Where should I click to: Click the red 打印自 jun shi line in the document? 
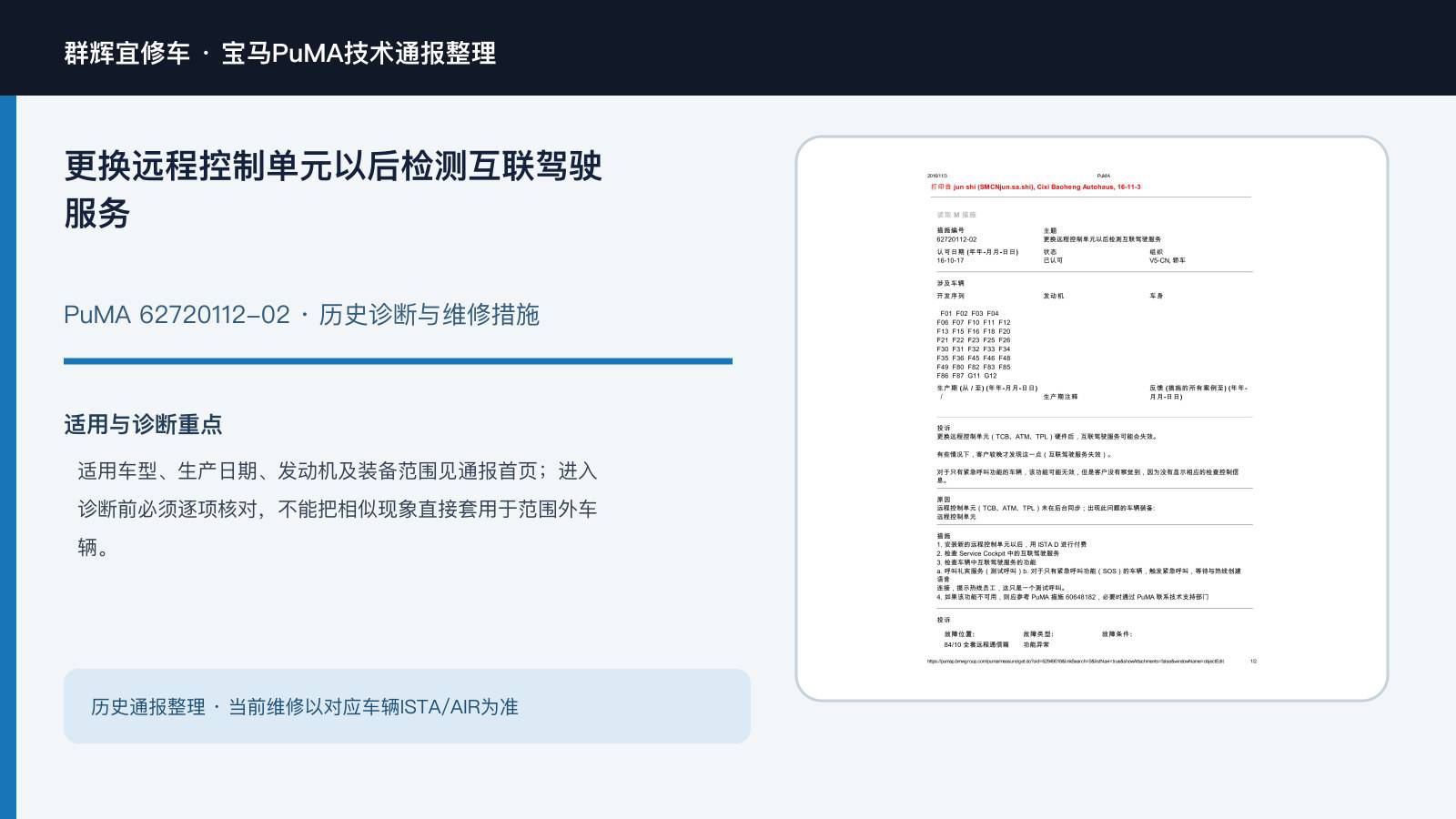point(1035,187)
